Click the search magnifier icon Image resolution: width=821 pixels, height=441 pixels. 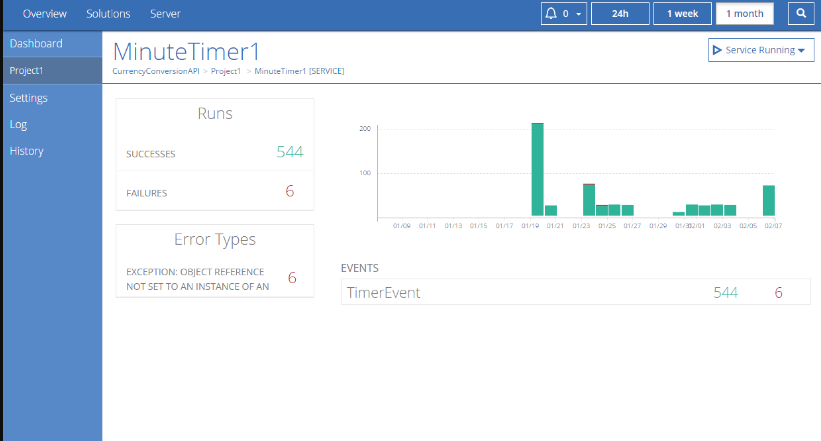click(801, 14)
